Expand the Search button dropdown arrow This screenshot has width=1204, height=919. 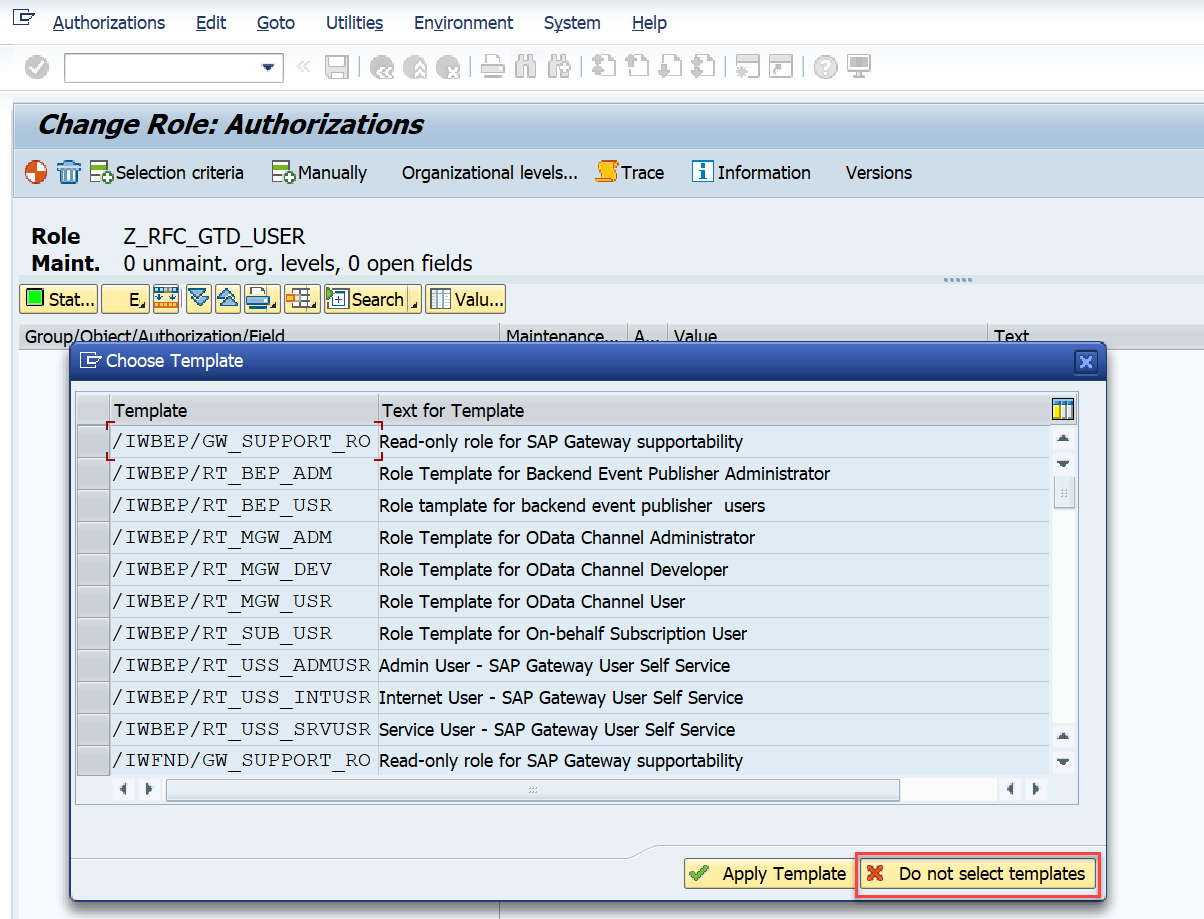pyautogui.click(x=414, y=302)
